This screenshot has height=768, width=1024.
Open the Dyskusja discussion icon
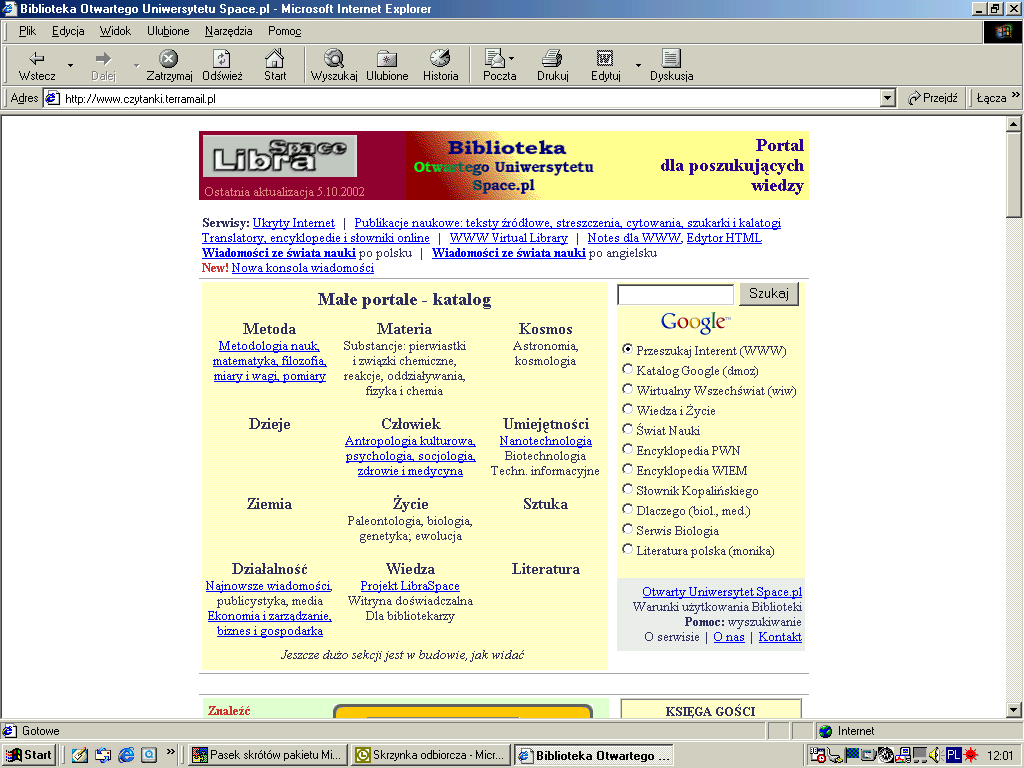click(x=671, y=59)
